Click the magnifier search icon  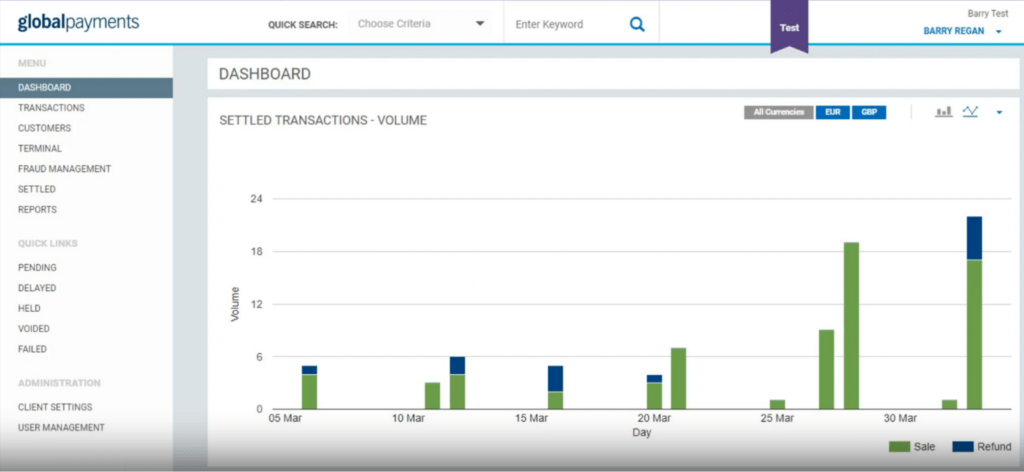637,25
